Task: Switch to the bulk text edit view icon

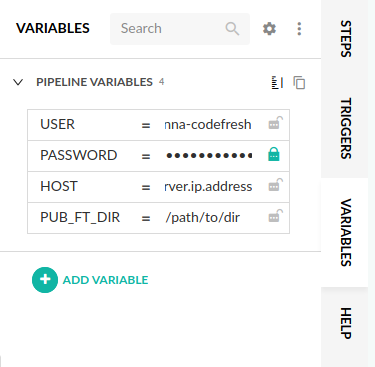Action: pyautogui.click(x=277, y=82)
